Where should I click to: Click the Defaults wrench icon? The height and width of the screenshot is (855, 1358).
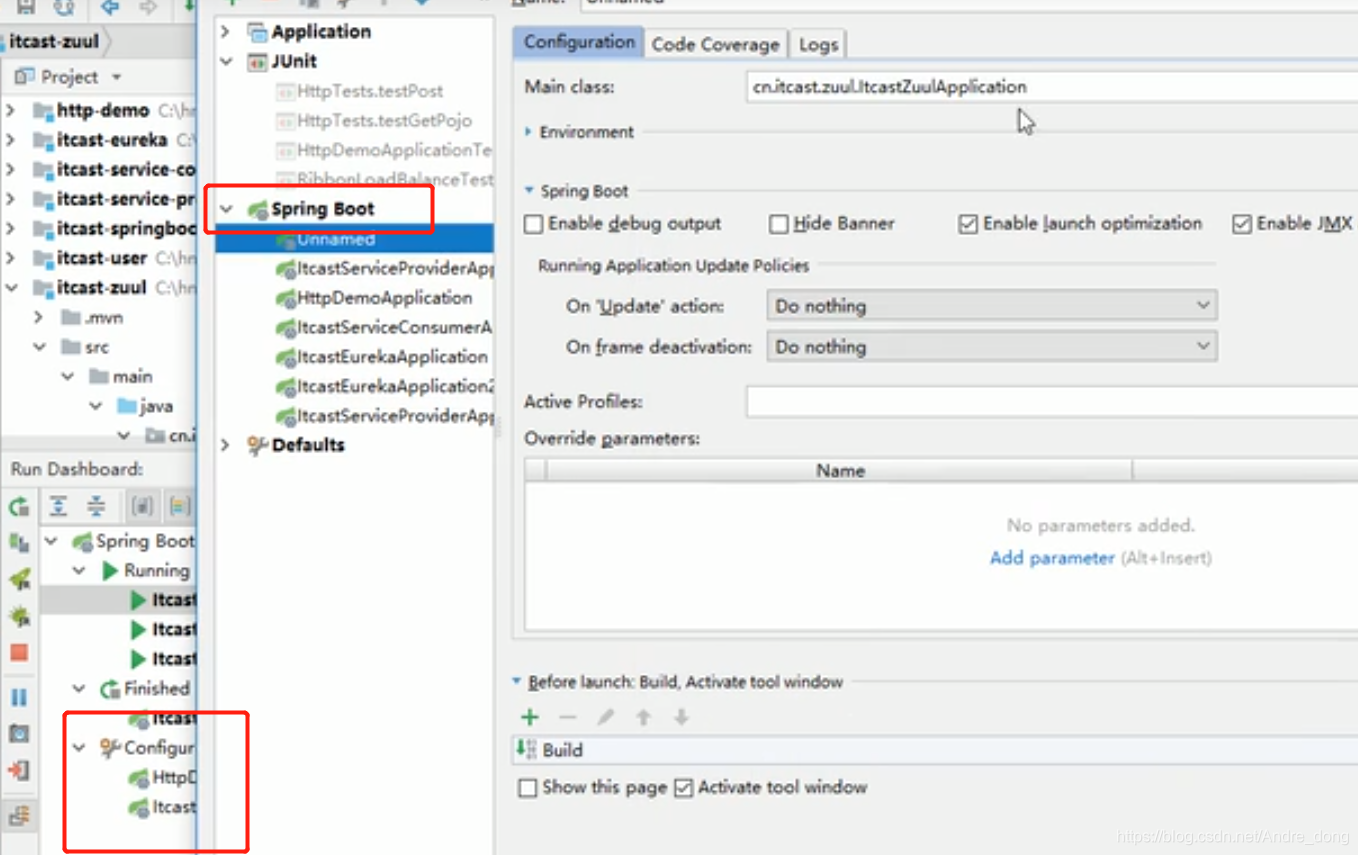coord(257,445)
